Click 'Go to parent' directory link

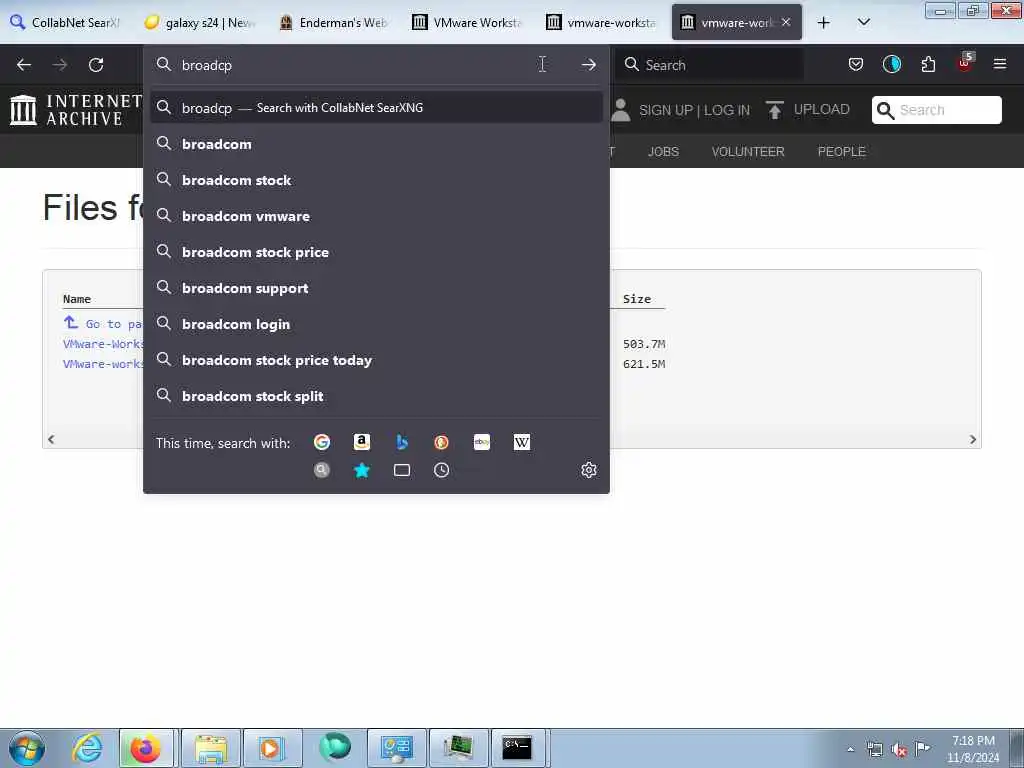pyautogui.click(x=103, y=323)
